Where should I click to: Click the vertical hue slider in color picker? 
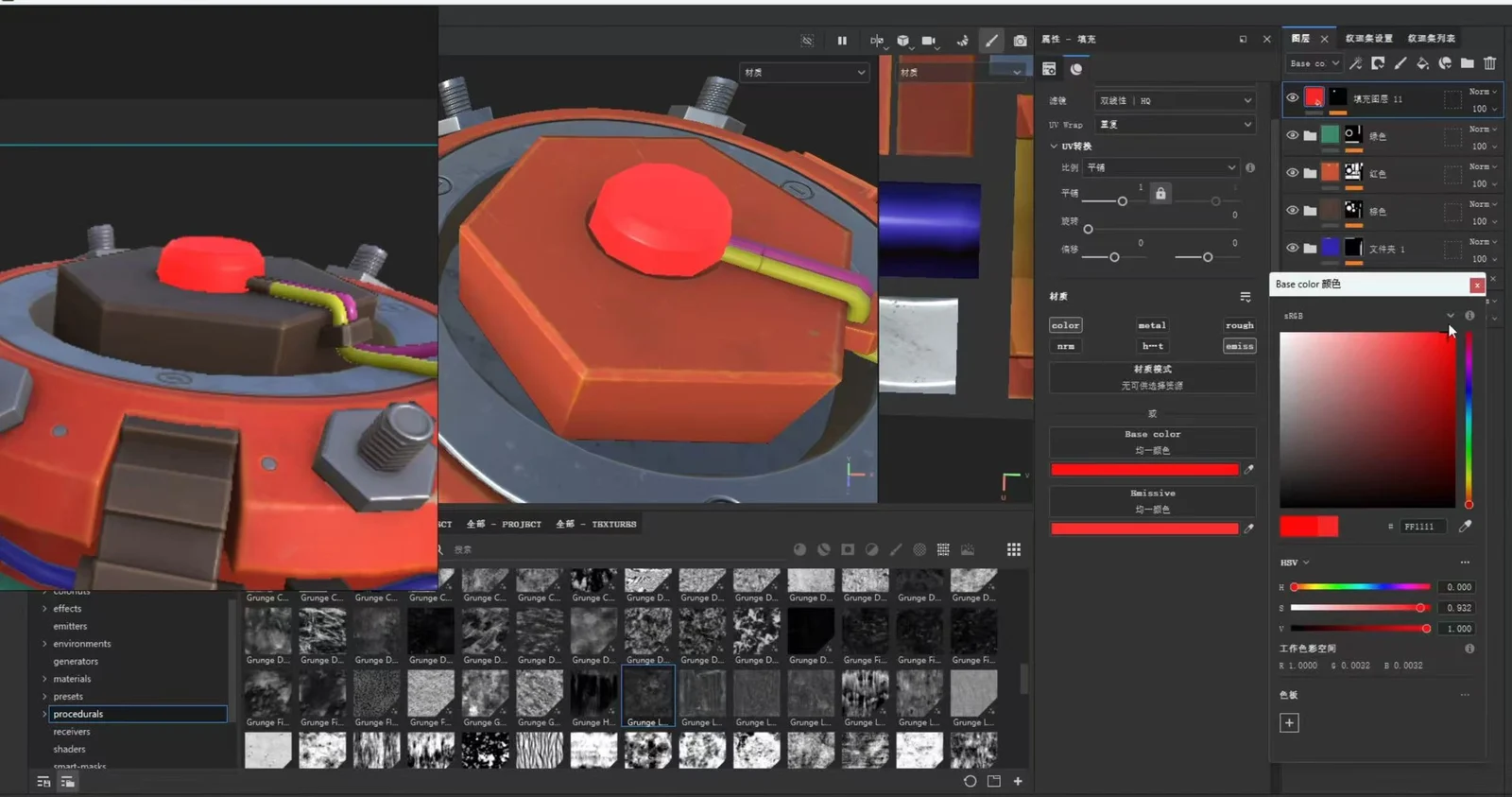tap(1469, 420)
